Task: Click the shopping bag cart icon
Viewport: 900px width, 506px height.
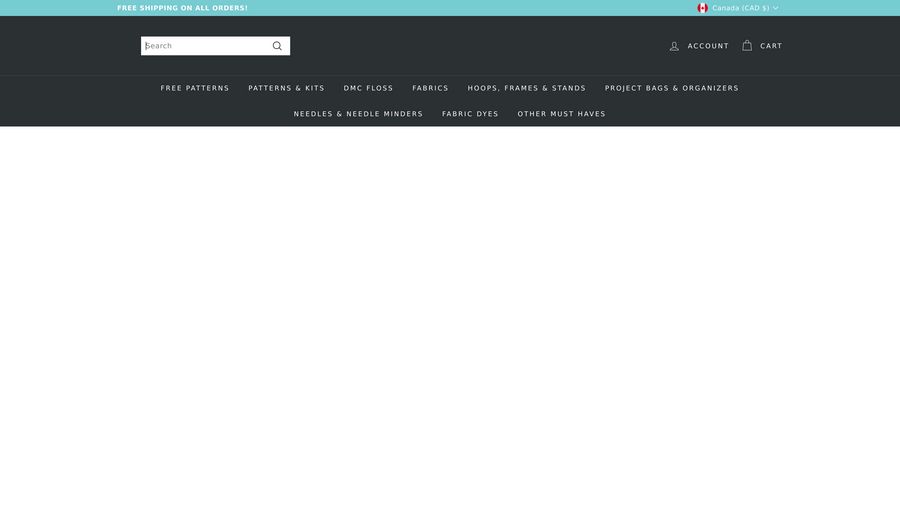Action: 747,46
